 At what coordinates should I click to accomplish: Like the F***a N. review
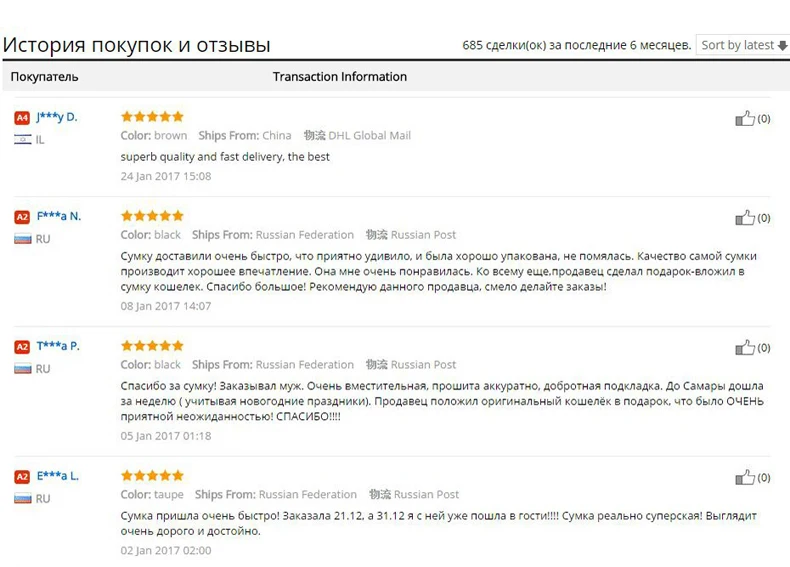coord(745,218)
